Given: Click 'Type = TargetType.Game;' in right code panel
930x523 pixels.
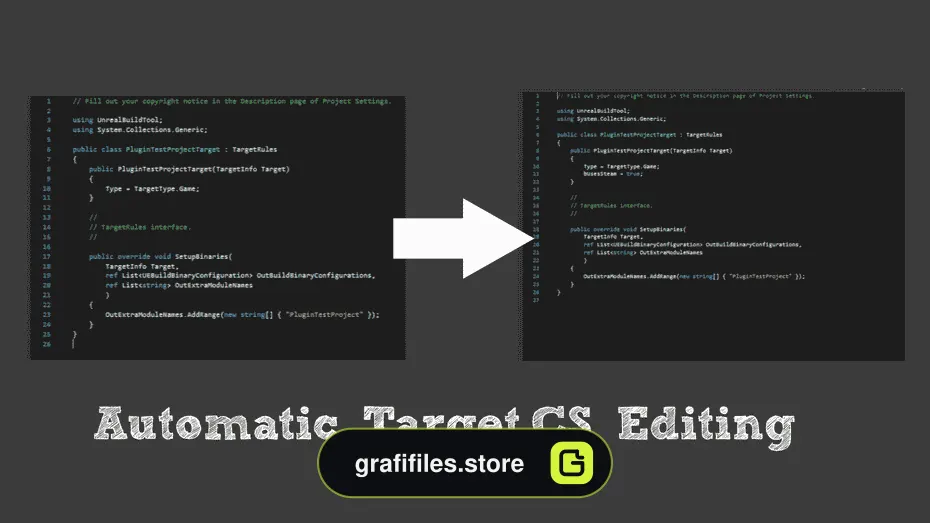Looking at the screenshot, I should pyautogui.click(x=621, y=167).
